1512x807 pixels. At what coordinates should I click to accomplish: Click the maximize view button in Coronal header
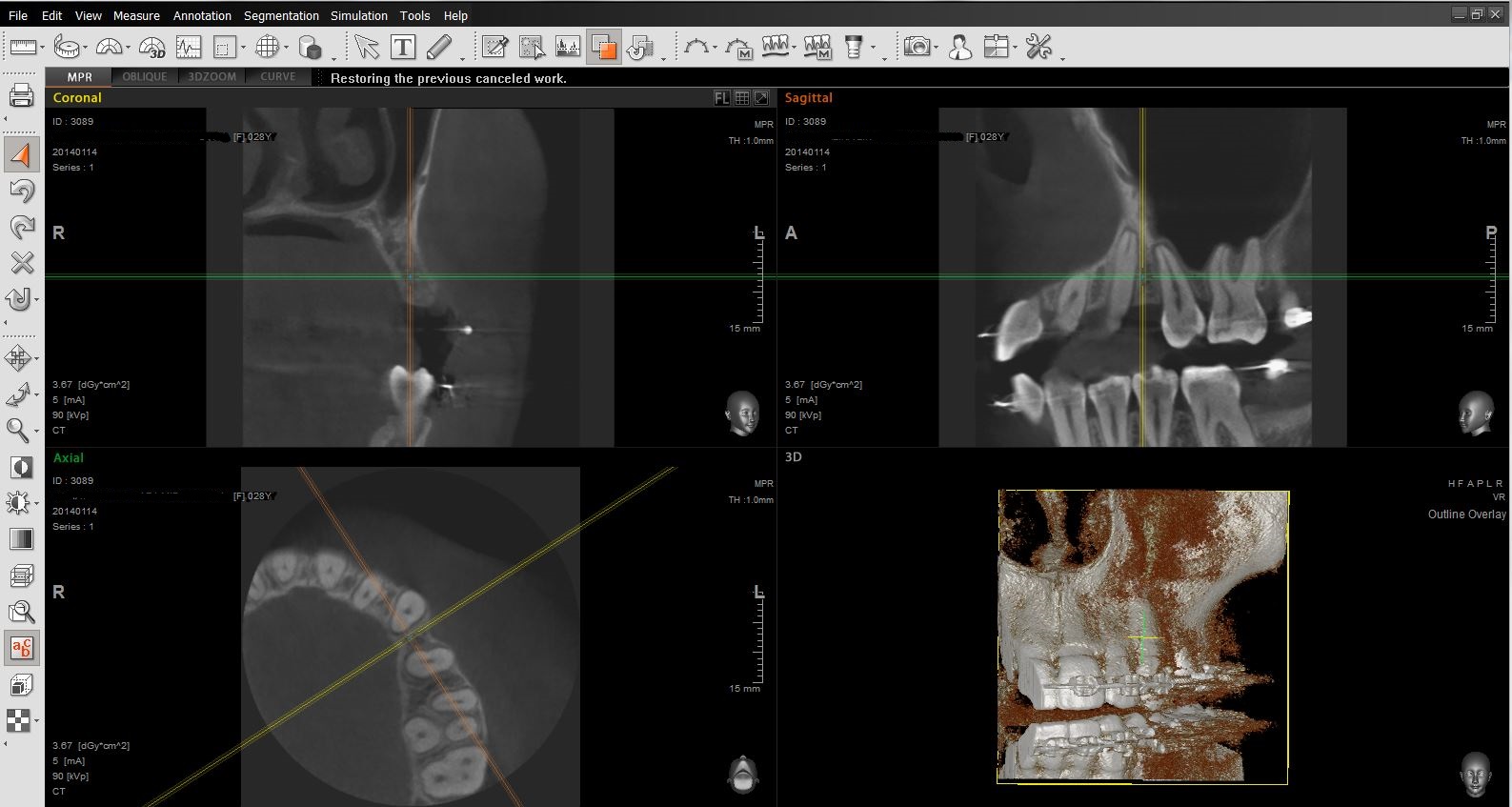(x=761, y=98)
